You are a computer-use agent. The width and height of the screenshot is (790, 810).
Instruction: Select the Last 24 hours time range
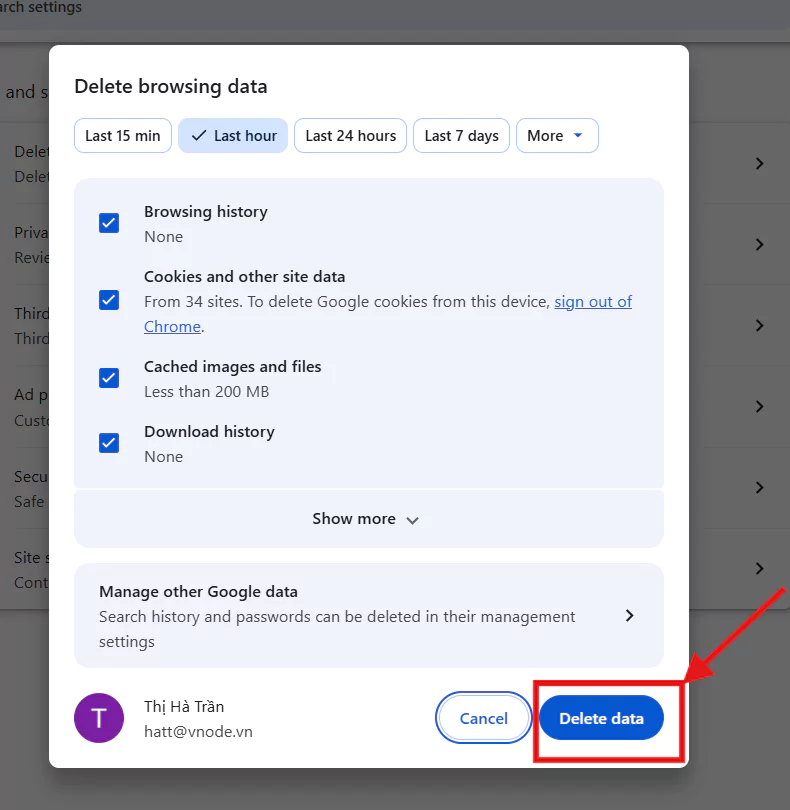point(350,136)
